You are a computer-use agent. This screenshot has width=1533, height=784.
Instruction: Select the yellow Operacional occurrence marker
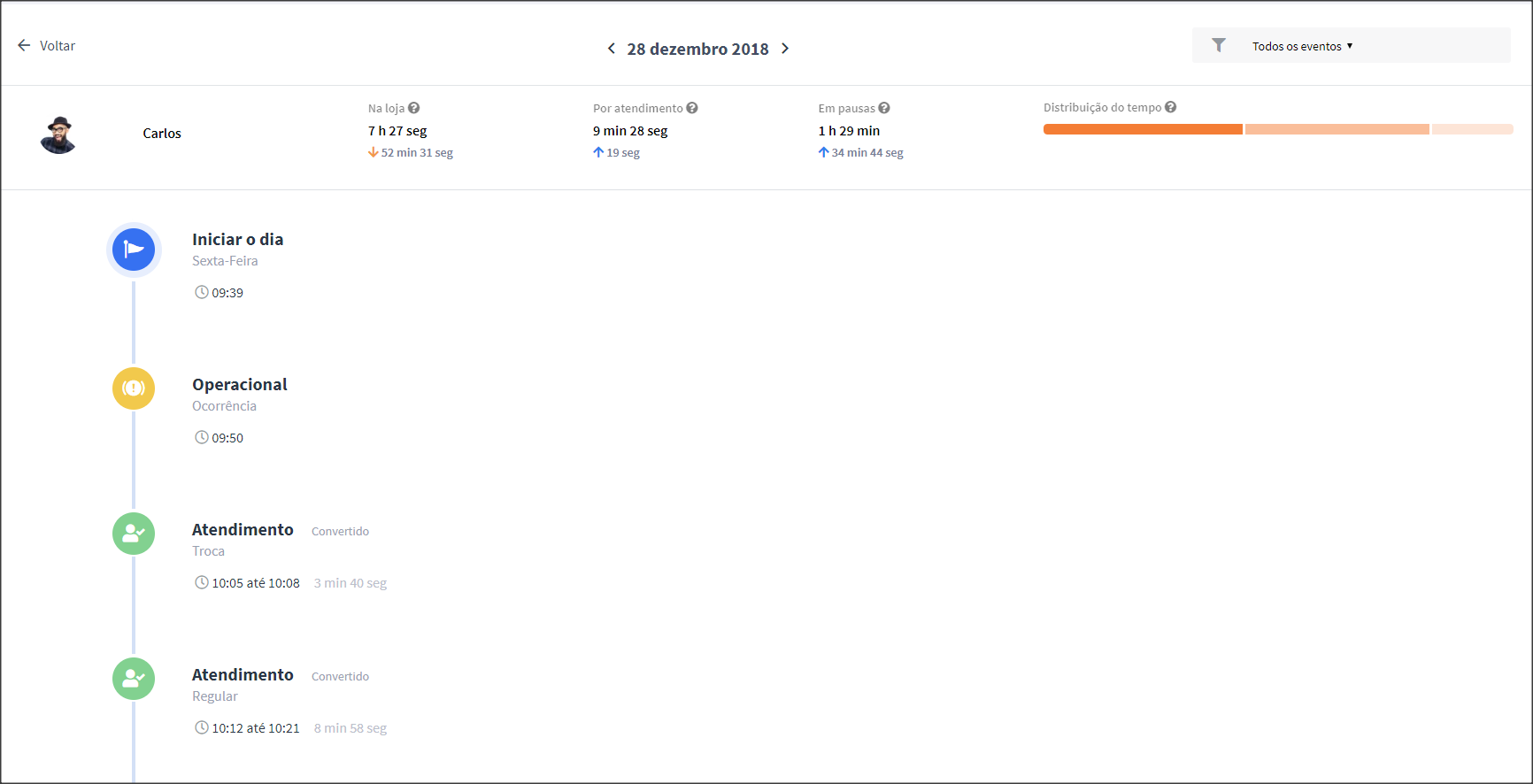(134, 388)
